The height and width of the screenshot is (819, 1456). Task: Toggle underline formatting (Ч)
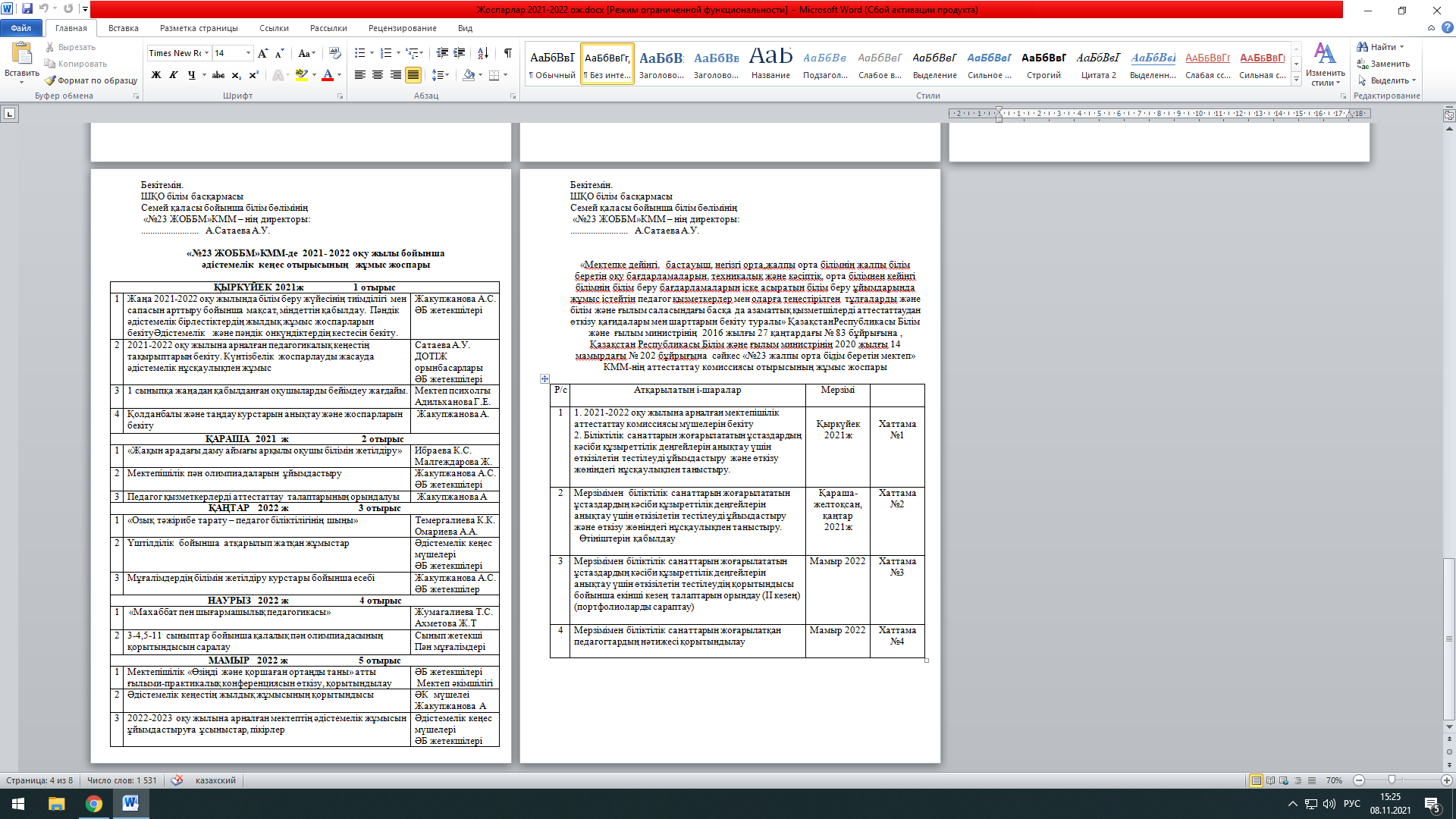(x=191, y=75)
